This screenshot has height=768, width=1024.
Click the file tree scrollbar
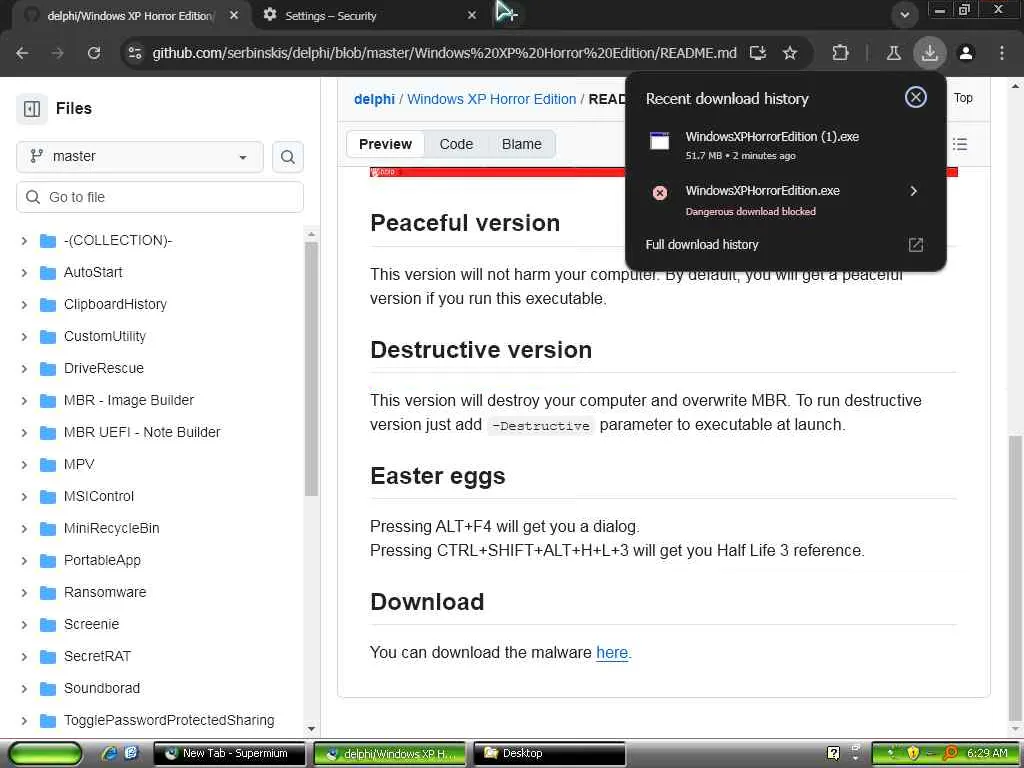[x=312, y=368]
